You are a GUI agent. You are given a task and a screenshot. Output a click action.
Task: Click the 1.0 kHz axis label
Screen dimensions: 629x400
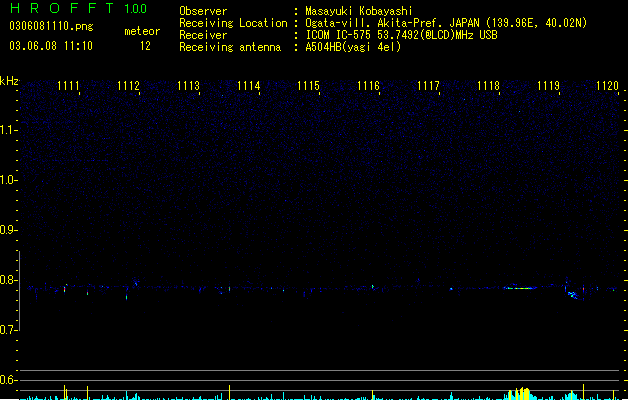8,180
